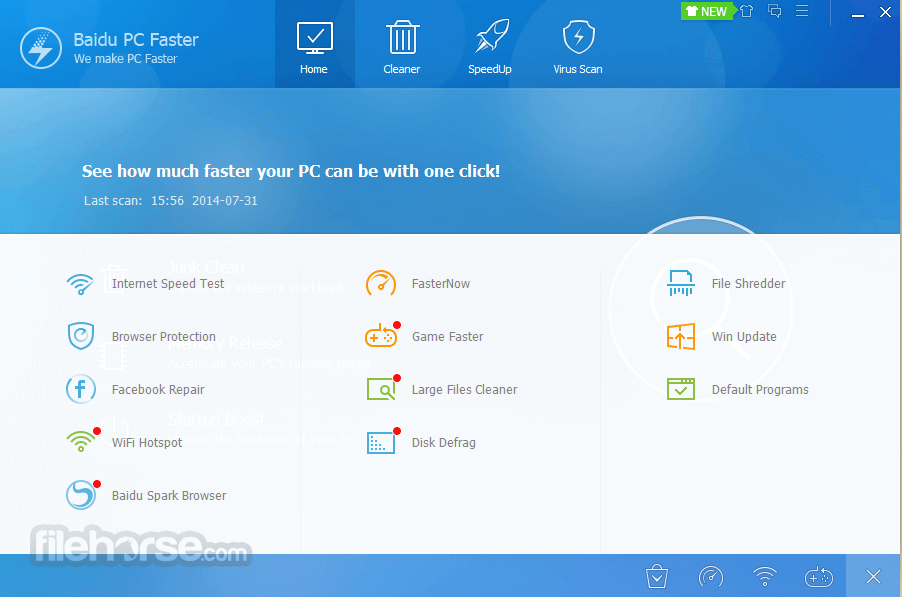Click the green WiFi Hotspot icon

tap(81, 442)
